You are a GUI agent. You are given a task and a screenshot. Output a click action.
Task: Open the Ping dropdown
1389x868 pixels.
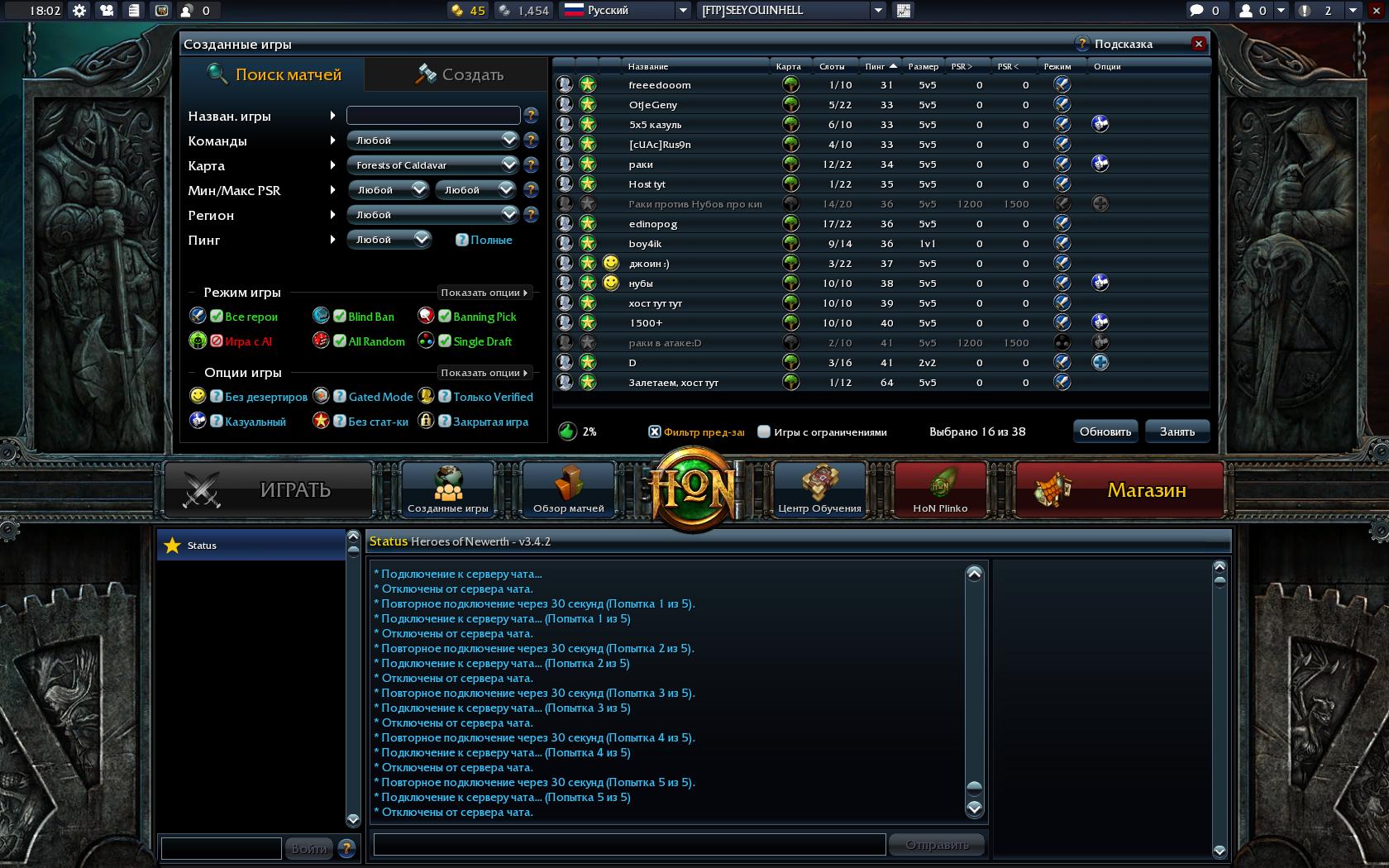coord(389,240)
